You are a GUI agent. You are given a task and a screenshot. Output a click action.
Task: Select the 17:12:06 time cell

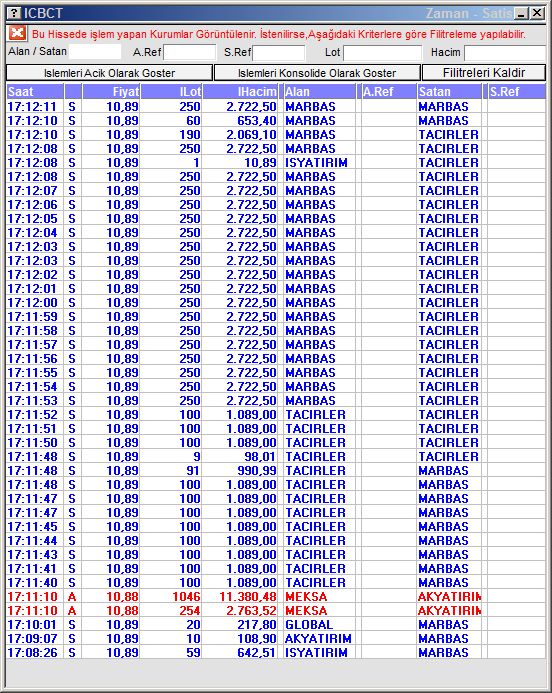click(35, 205)
